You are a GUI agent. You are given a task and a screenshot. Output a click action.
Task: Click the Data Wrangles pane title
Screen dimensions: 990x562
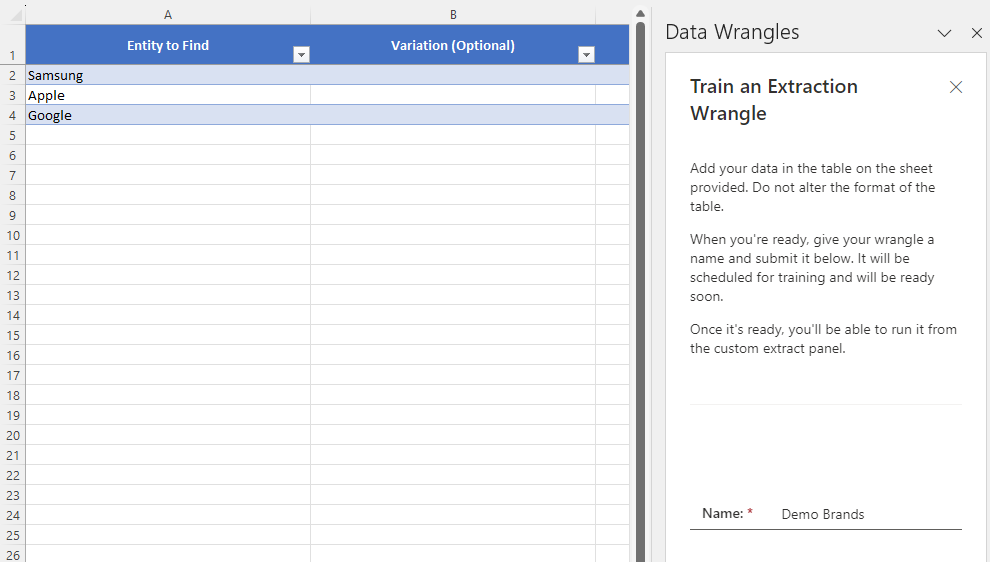point(732,32)
